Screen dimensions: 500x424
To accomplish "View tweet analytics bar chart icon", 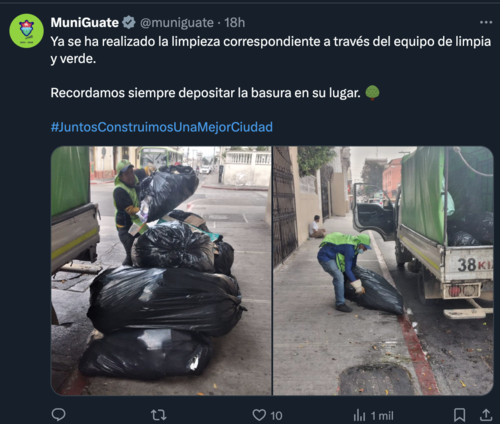I will pyautogui.click(x=359, y=416).
